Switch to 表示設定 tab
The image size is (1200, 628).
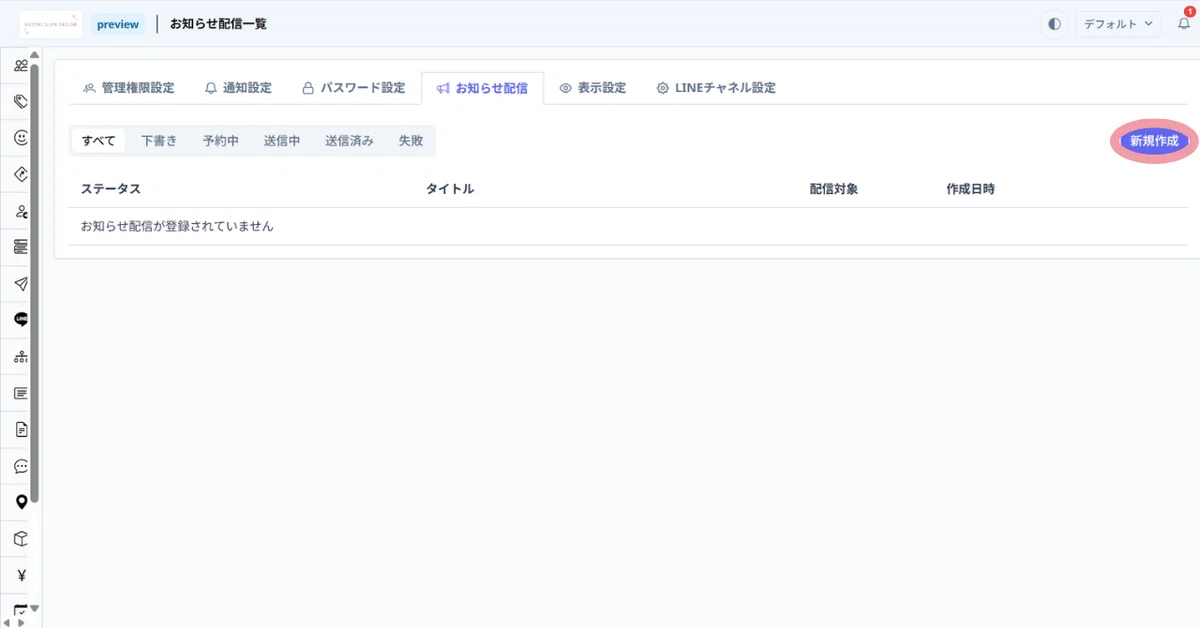tap(592, 88)
